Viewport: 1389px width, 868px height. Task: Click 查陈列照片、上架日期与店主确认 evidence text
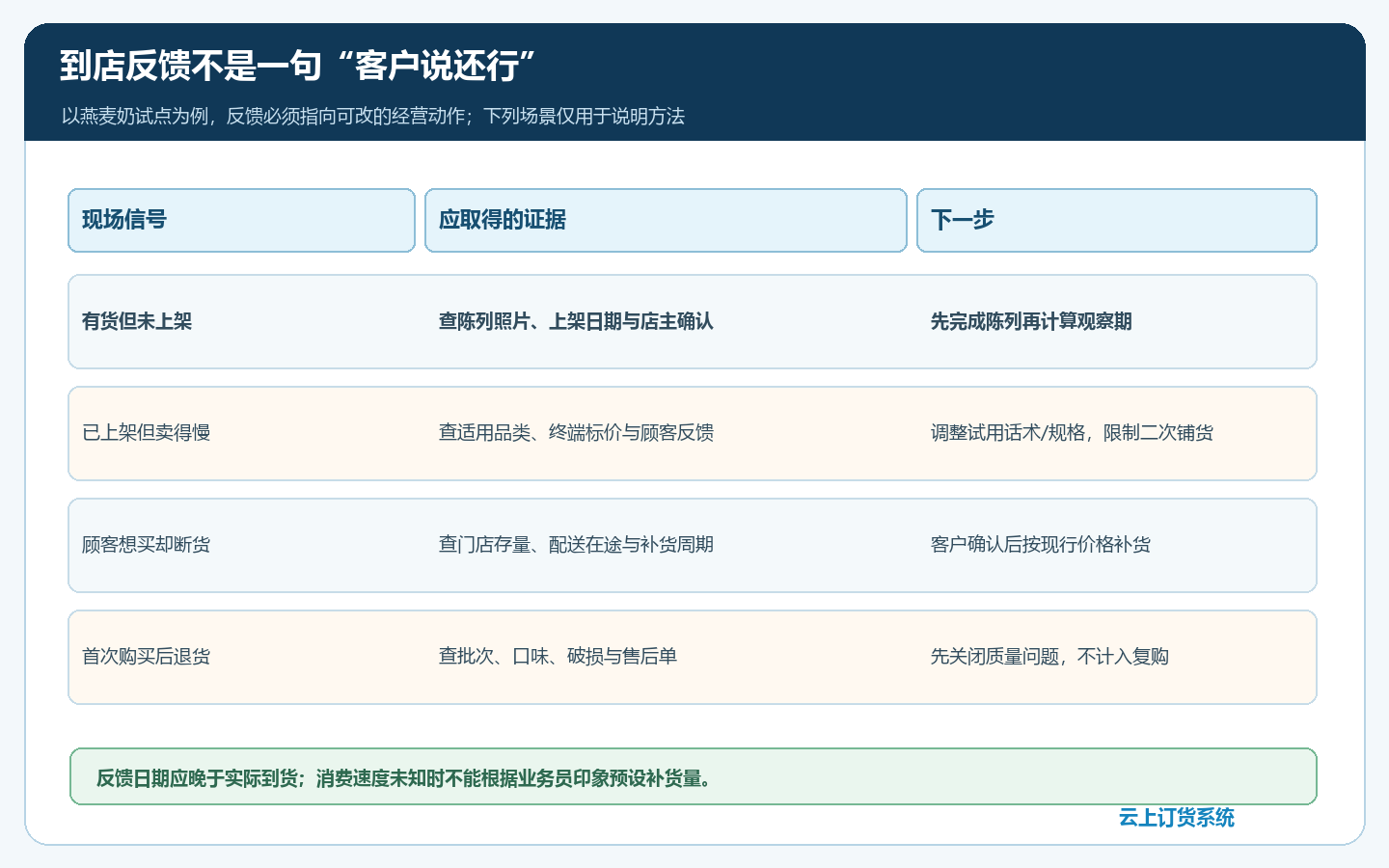pyautogui.click(x=576, y=322)
